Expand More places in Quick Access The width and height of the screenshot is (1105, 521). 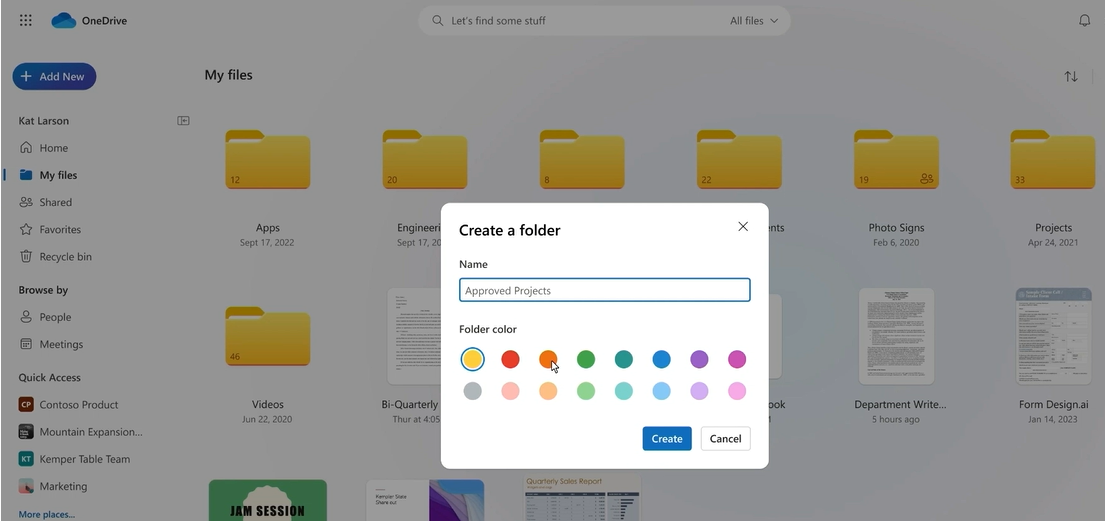tap(46, 514)
